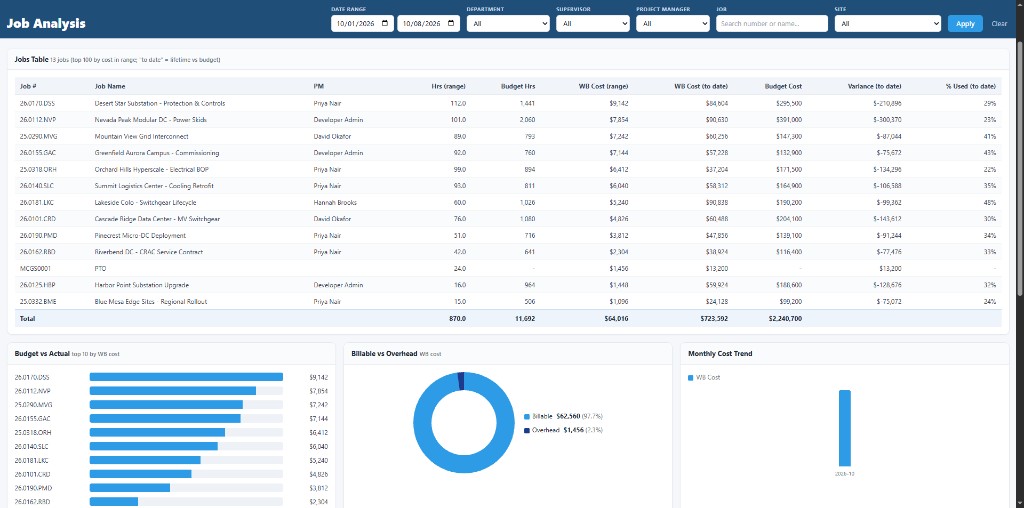Open calendar picker on end date 10/08/2026
This screenshot has width=1024, height=508.
(x=451, y=24)
